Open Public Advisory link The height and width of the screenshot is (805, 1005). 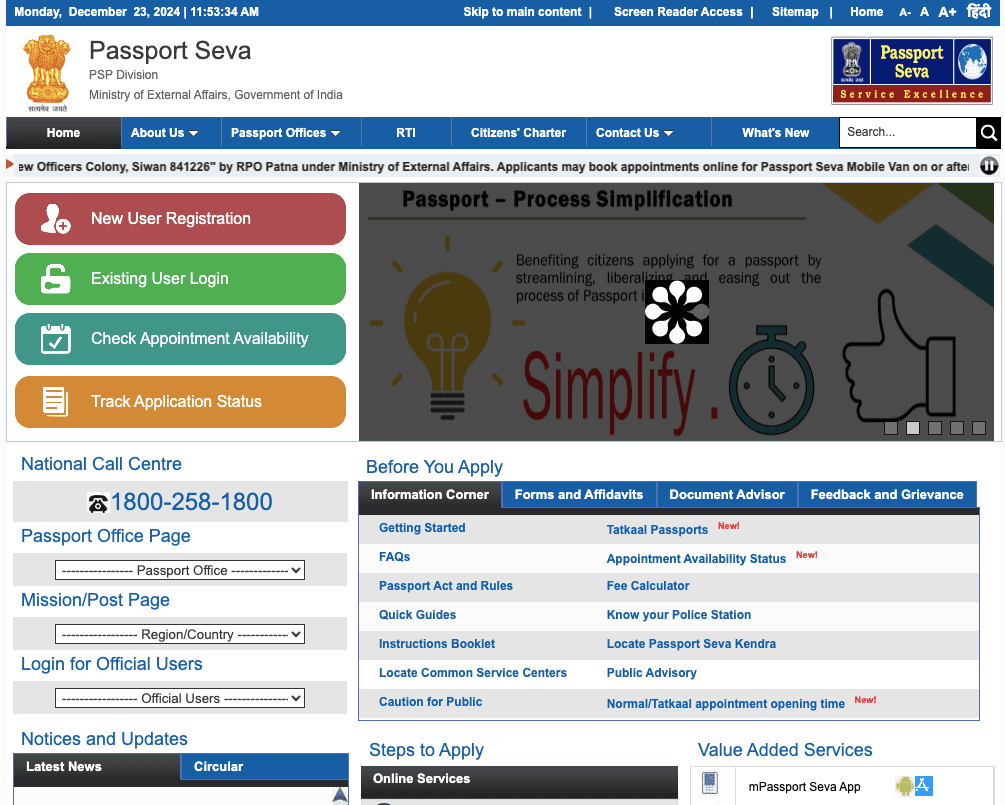[651, 672]
